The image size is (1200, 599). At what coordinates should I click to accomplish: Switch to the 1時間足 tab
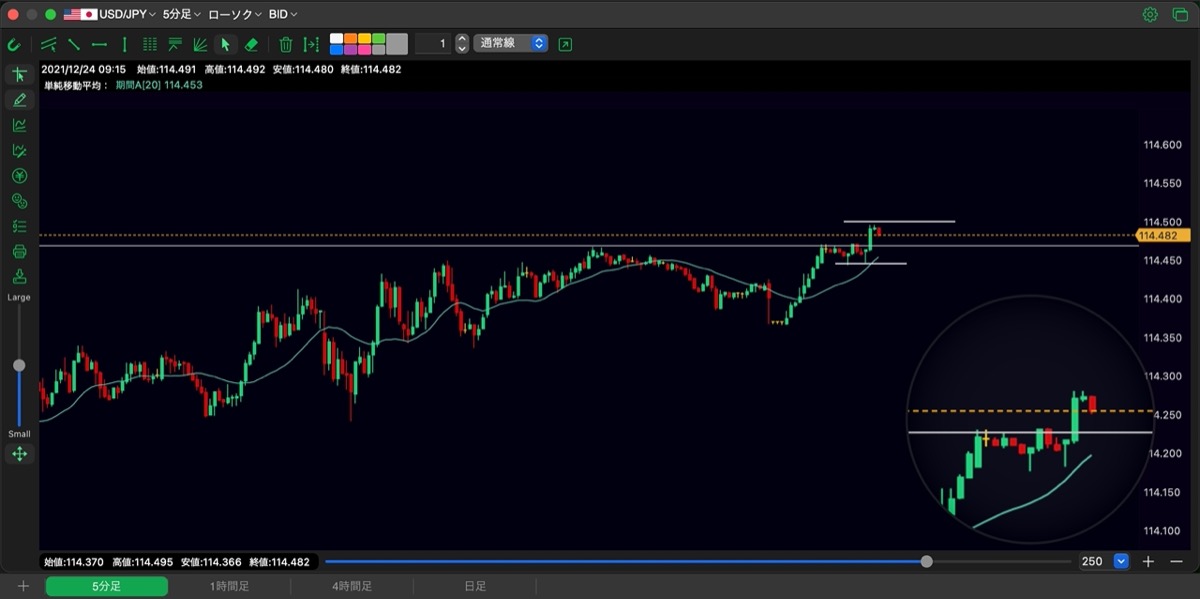[x=229, y=587]
